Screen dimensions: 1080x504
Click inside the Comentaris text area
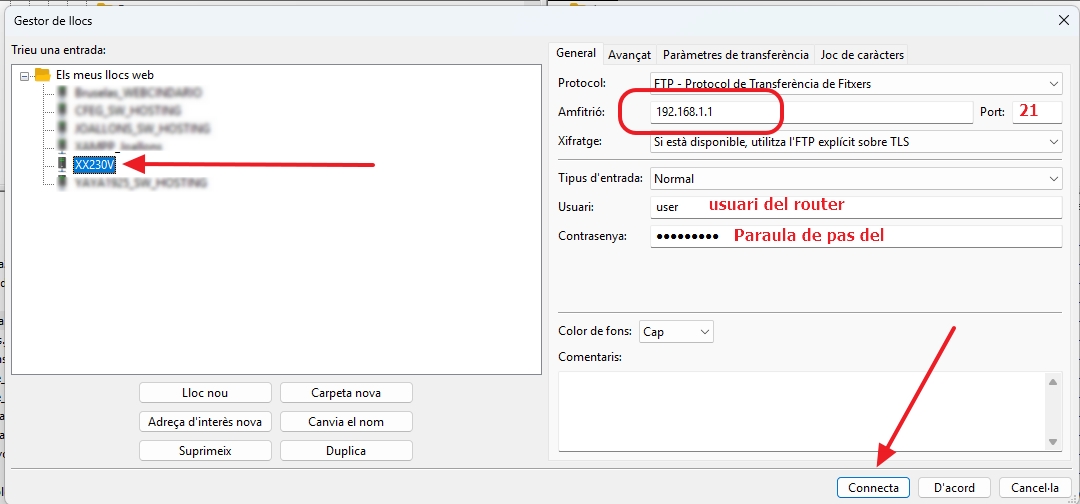tap(802, 411)
